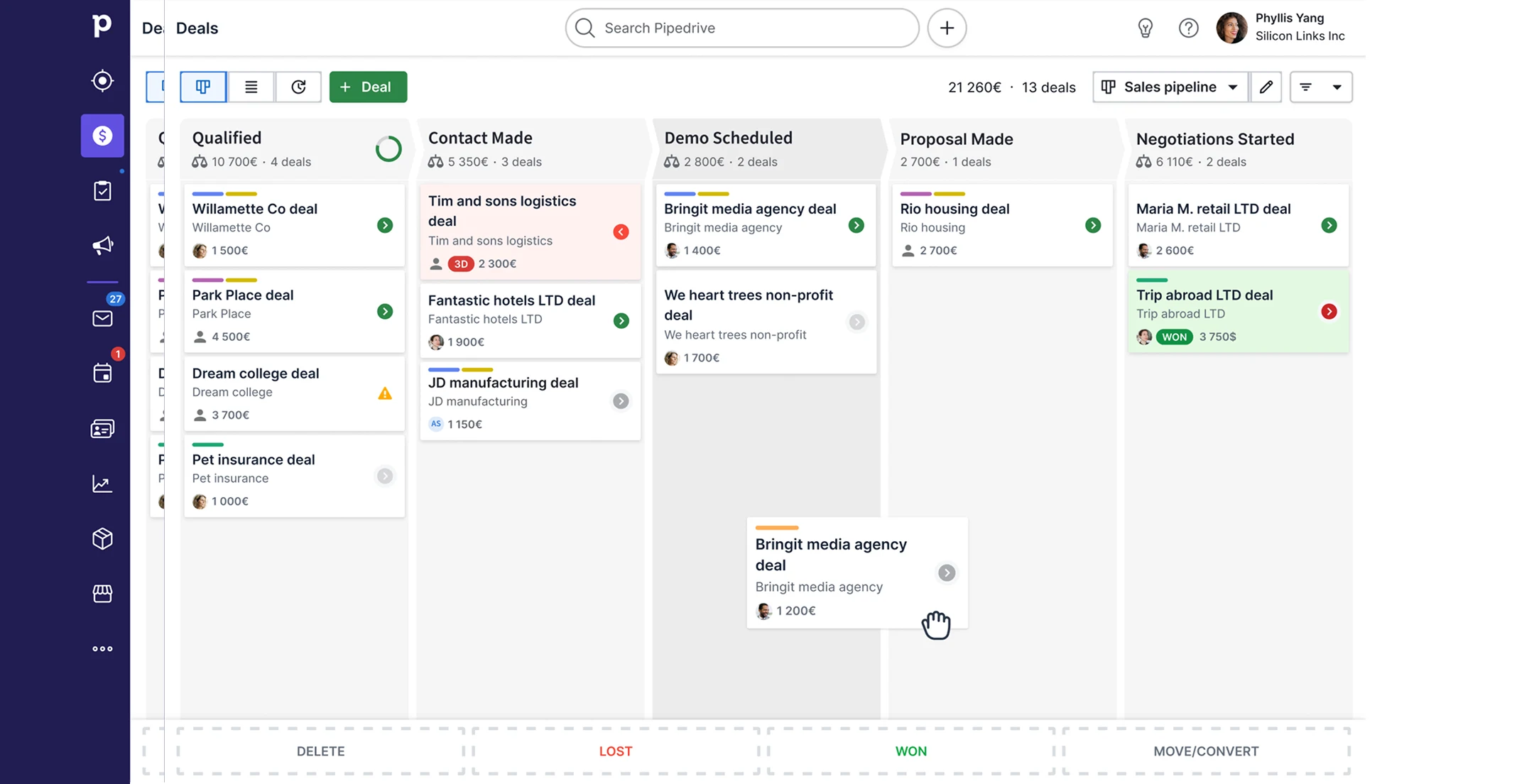The height and width of the screenshot is (784, 1534).
Task: Open the Campaigns megaphone icon in sidebar
Action: tap(102, 246)
